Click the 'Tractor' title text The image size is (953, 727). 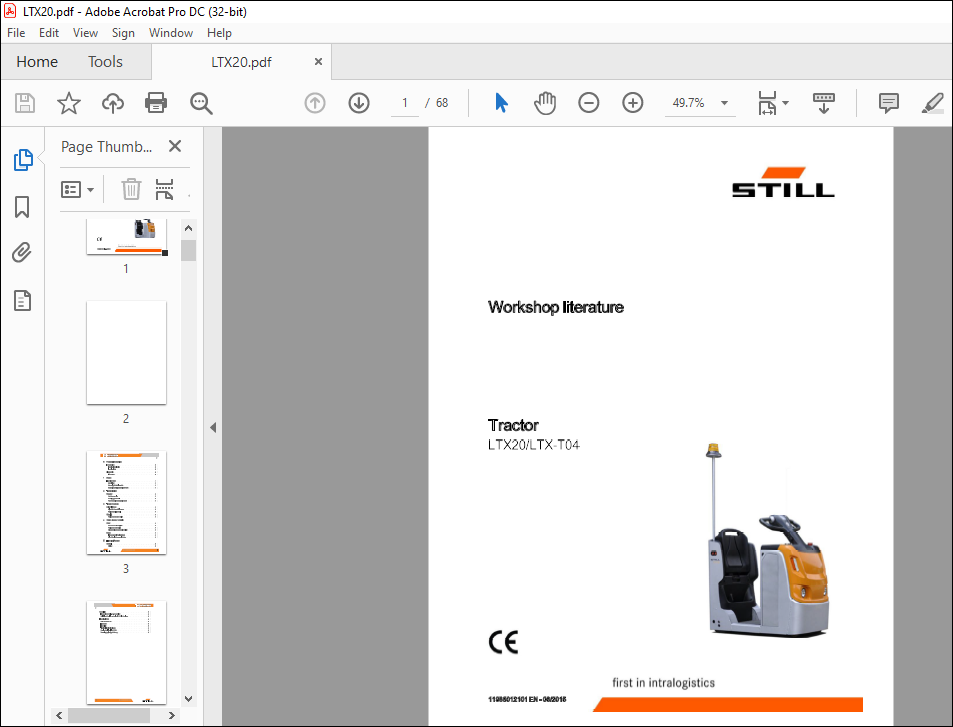[513, 425]
